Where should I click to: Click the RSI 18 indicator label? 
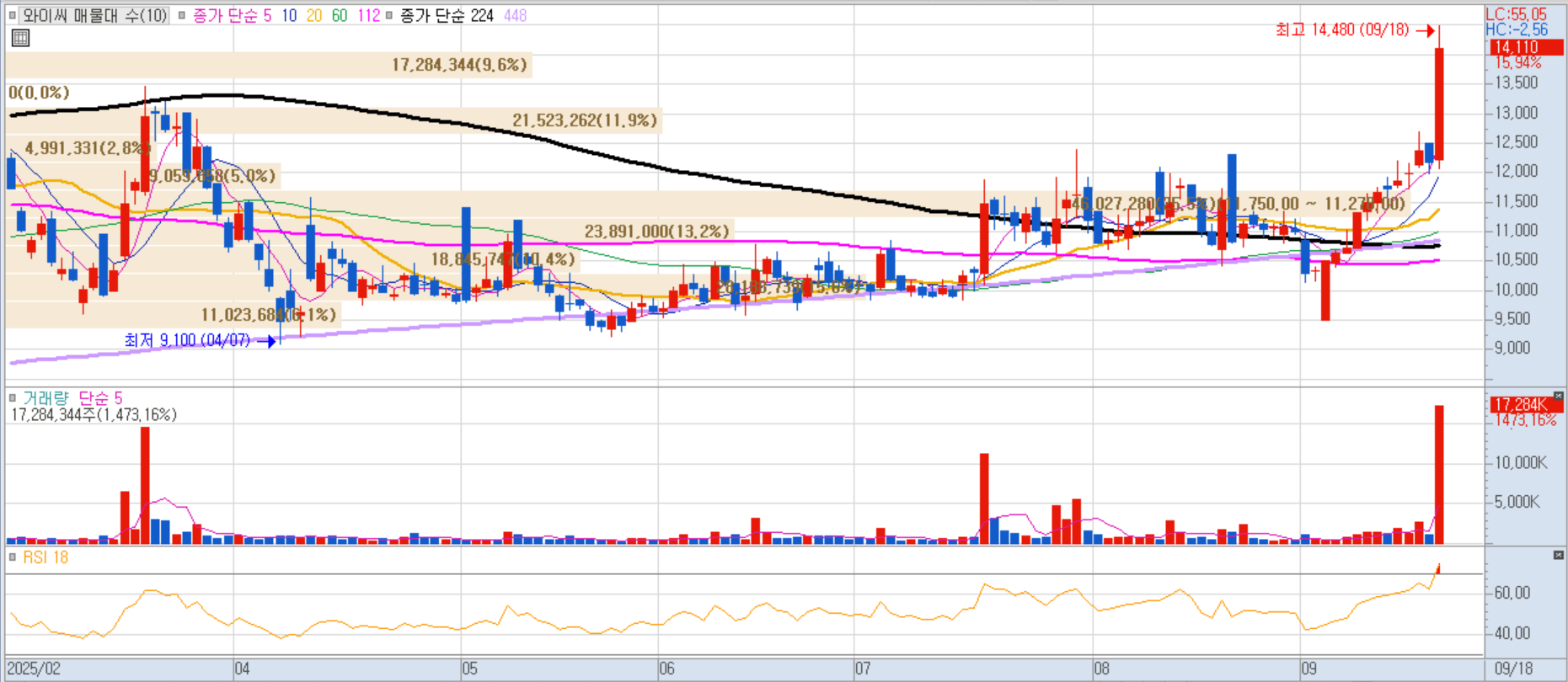pyautogui.click(x=45, y=557)
